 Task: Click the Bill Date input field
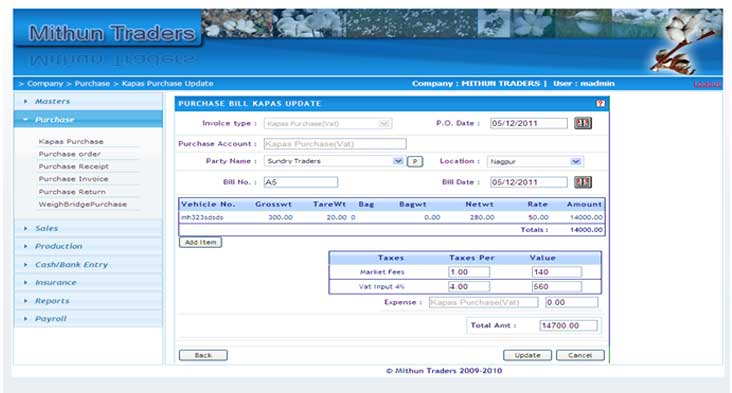tap(528, 182)
